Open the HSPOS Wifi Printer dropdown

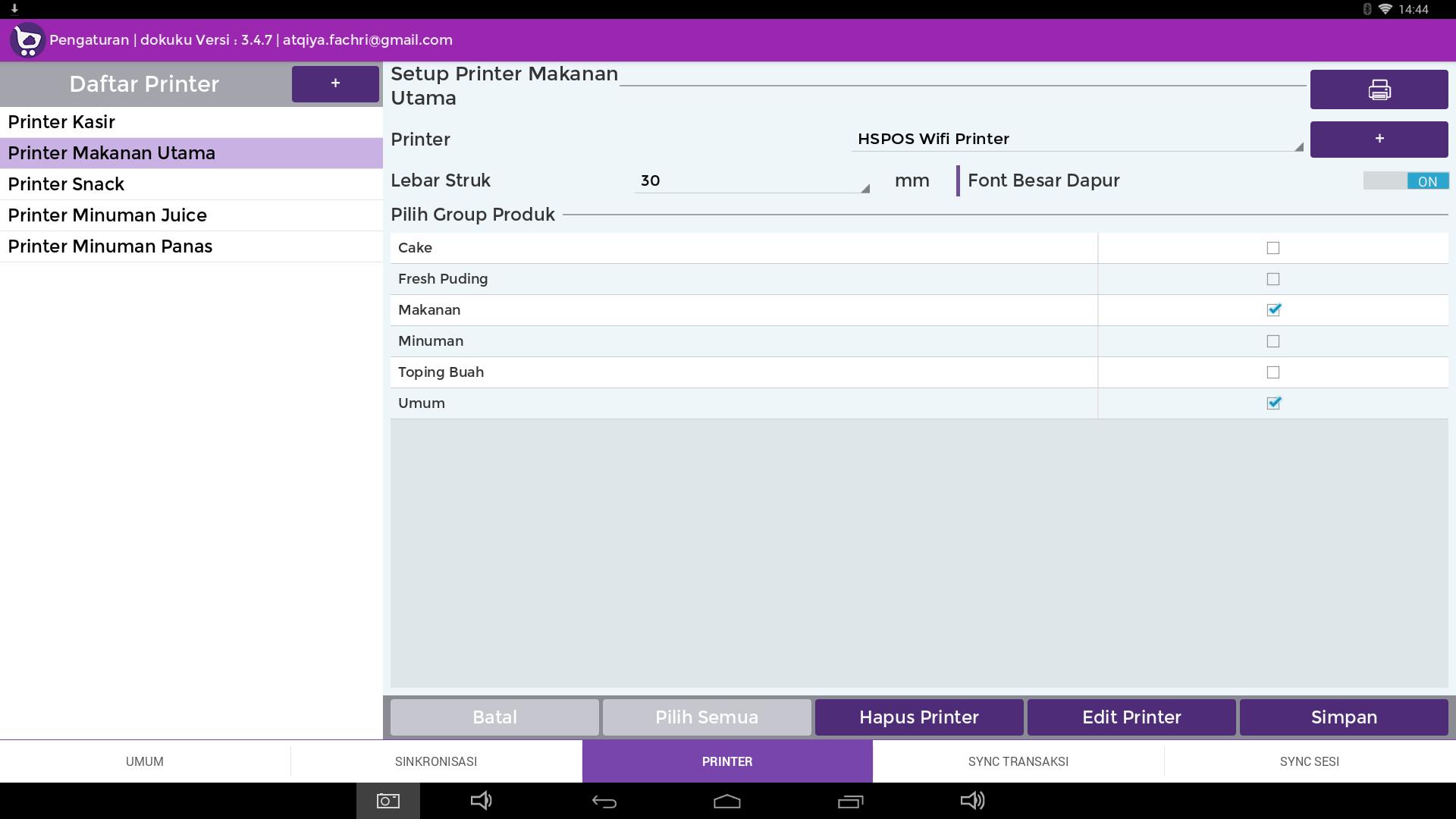(1077, 139)
